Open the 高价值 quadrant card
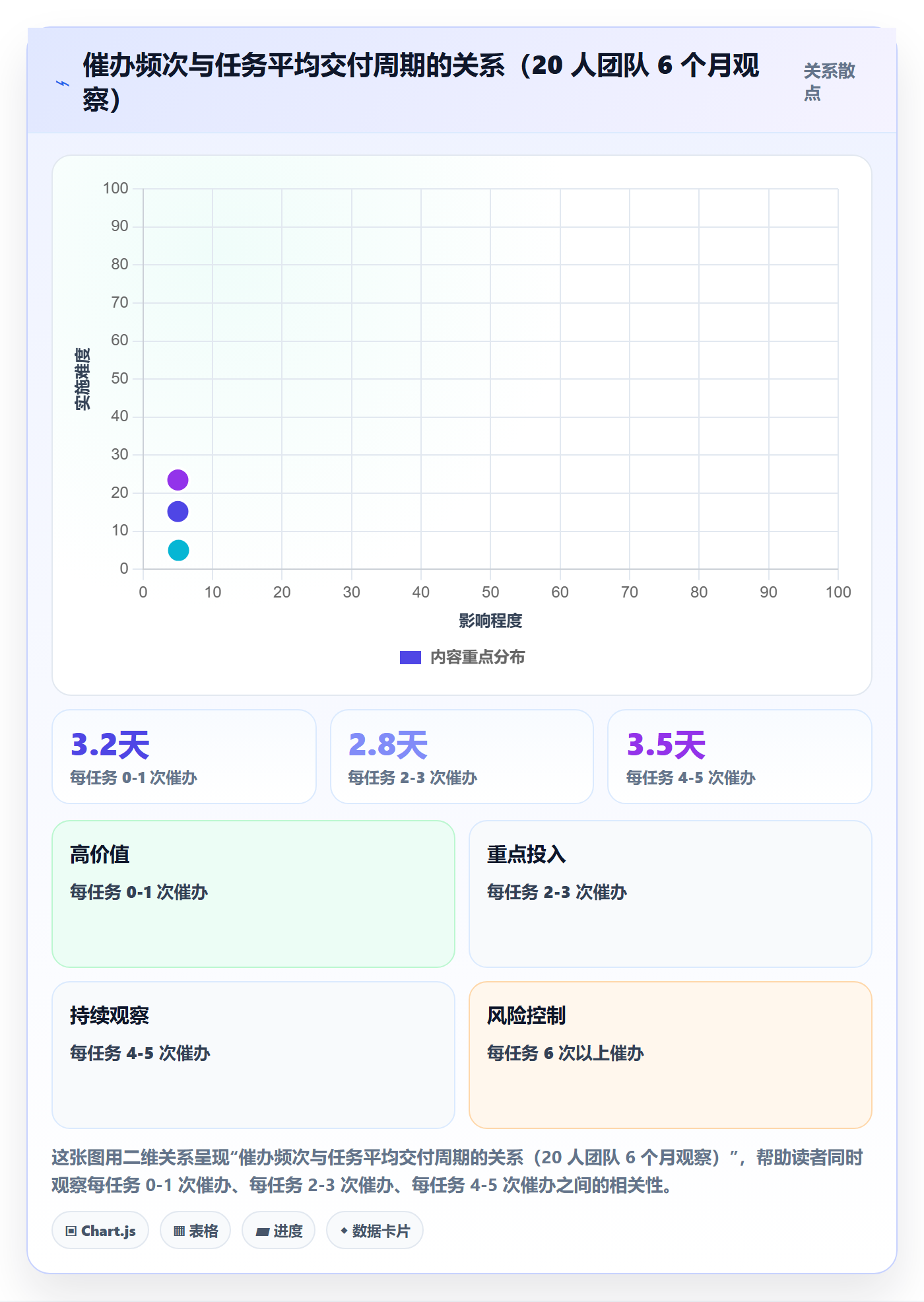This screenshot has width=924, height=1302. (253, 894)
